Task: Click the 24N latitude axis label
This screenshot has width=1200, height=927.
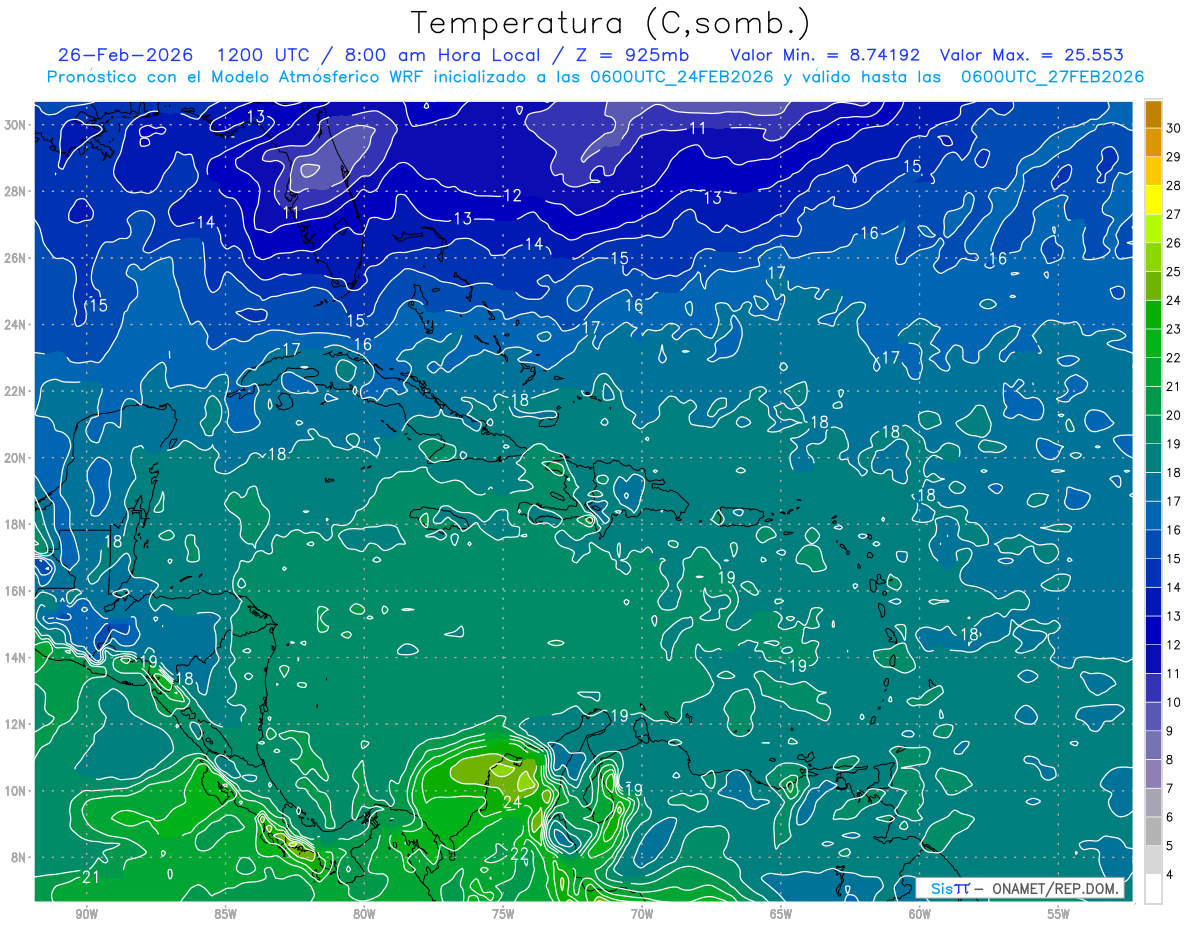Action: 16,324
